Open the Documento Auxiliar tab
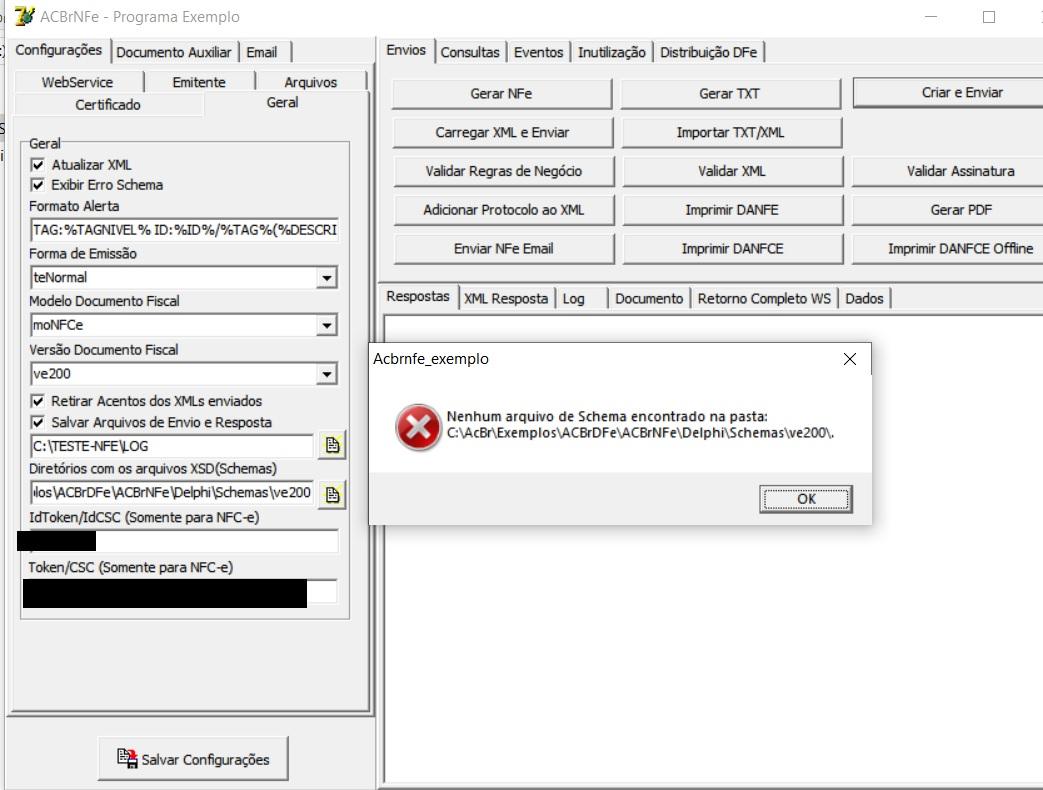 [174, 53]
